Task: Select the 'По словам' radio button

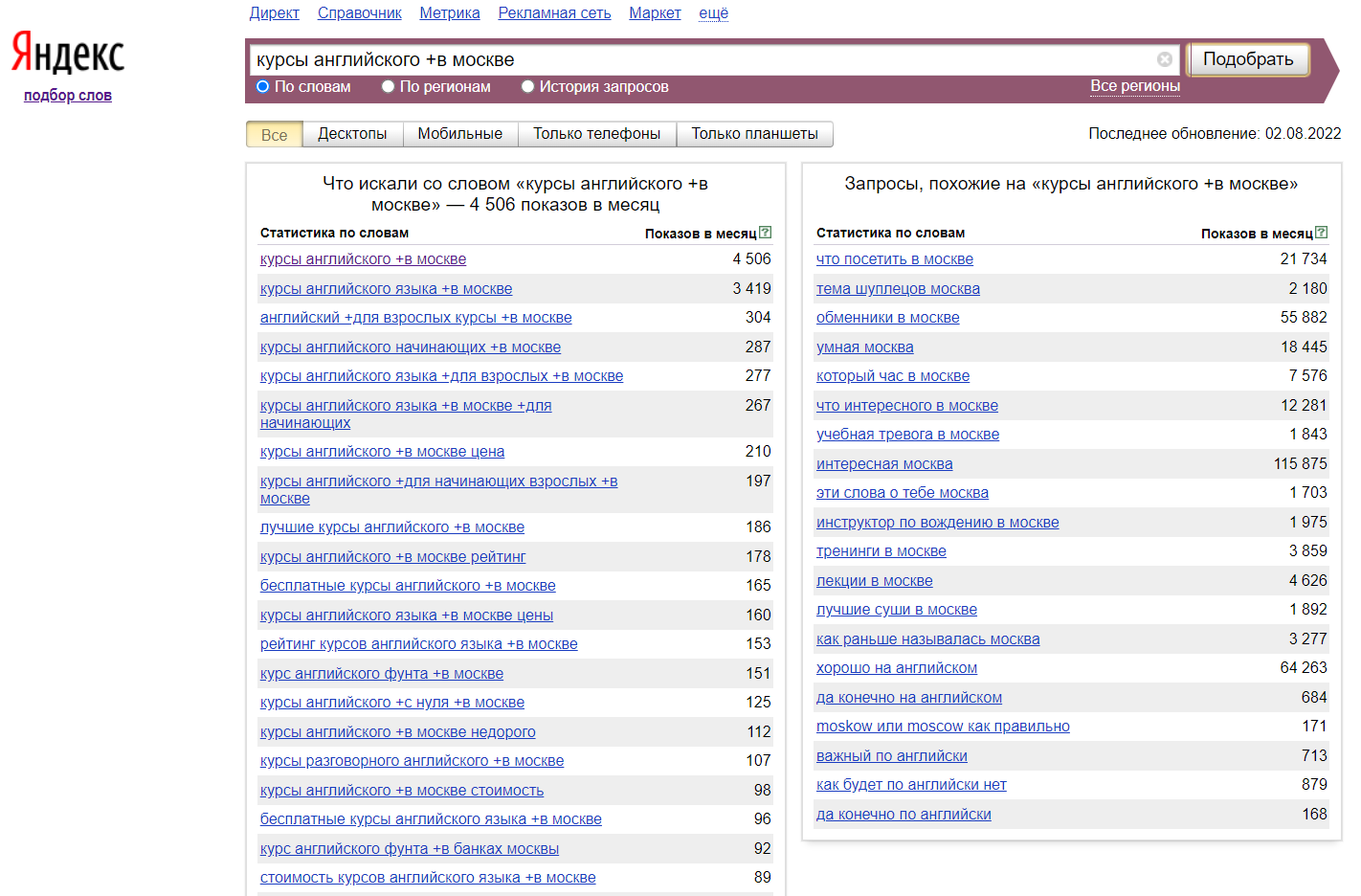Action: click(x=263, y=87)
